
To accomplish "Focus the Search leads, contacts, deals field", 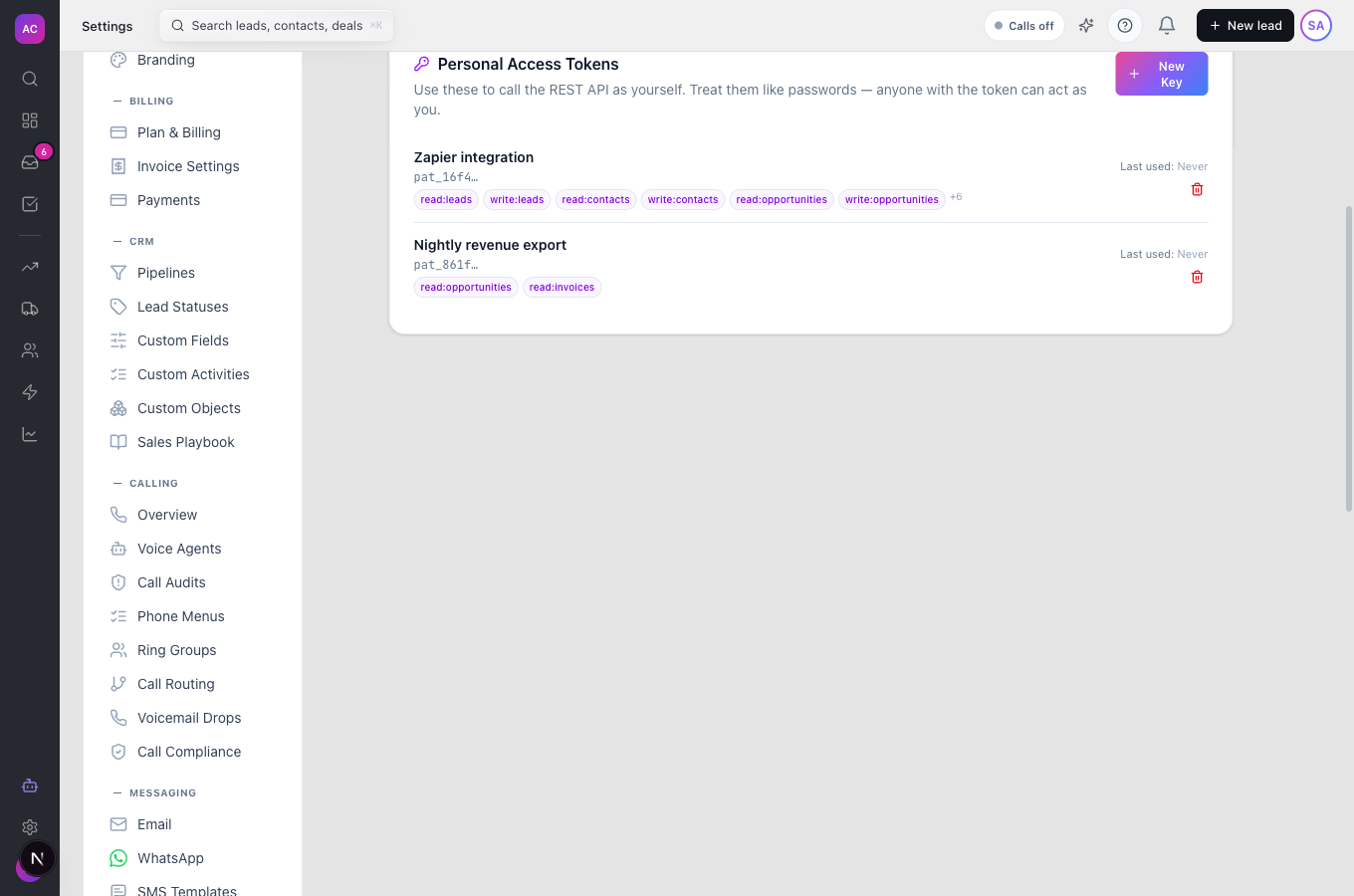I will coord(277,26).
